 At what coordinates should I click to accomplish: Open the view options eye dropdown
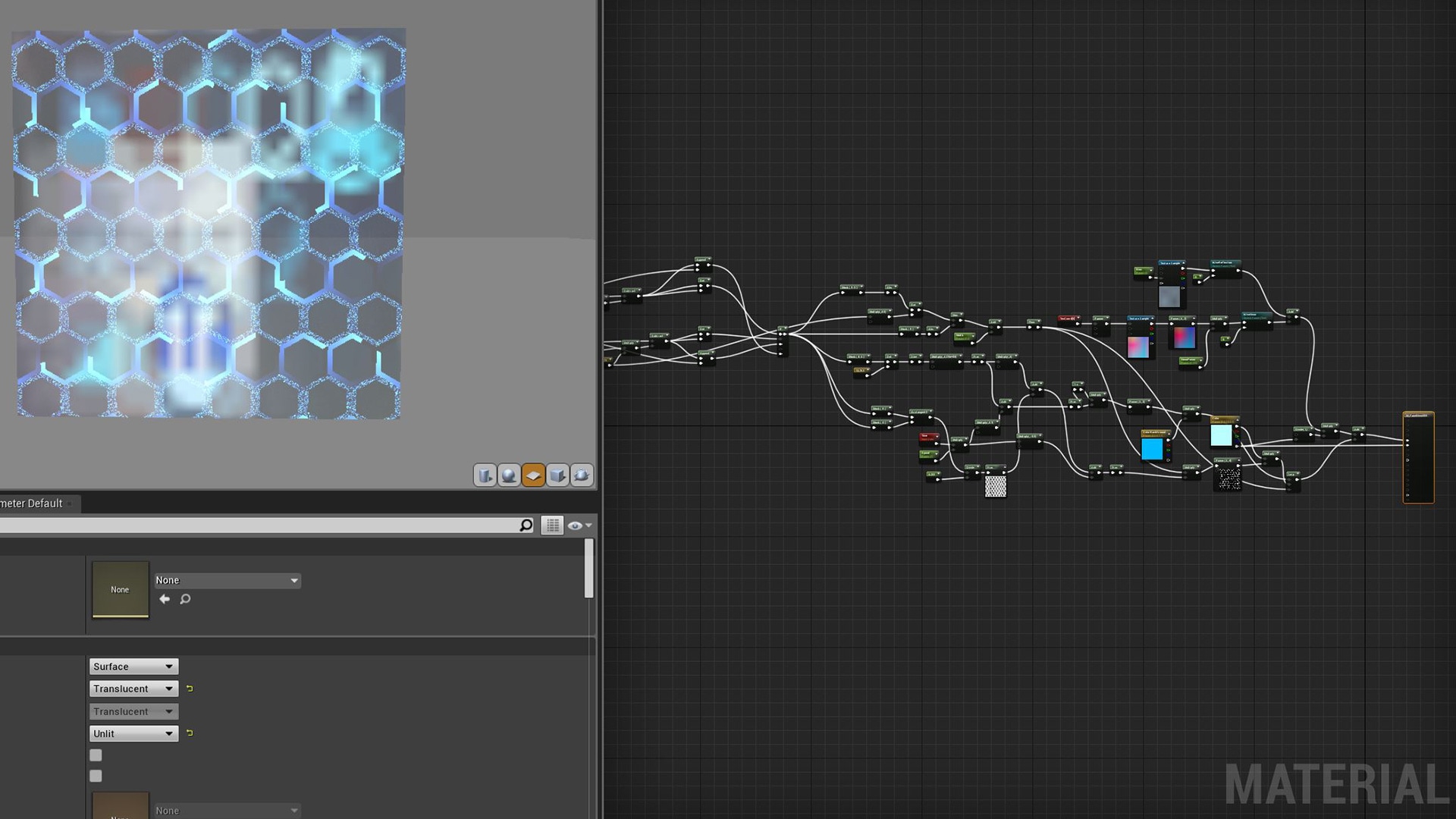(578, 524)
